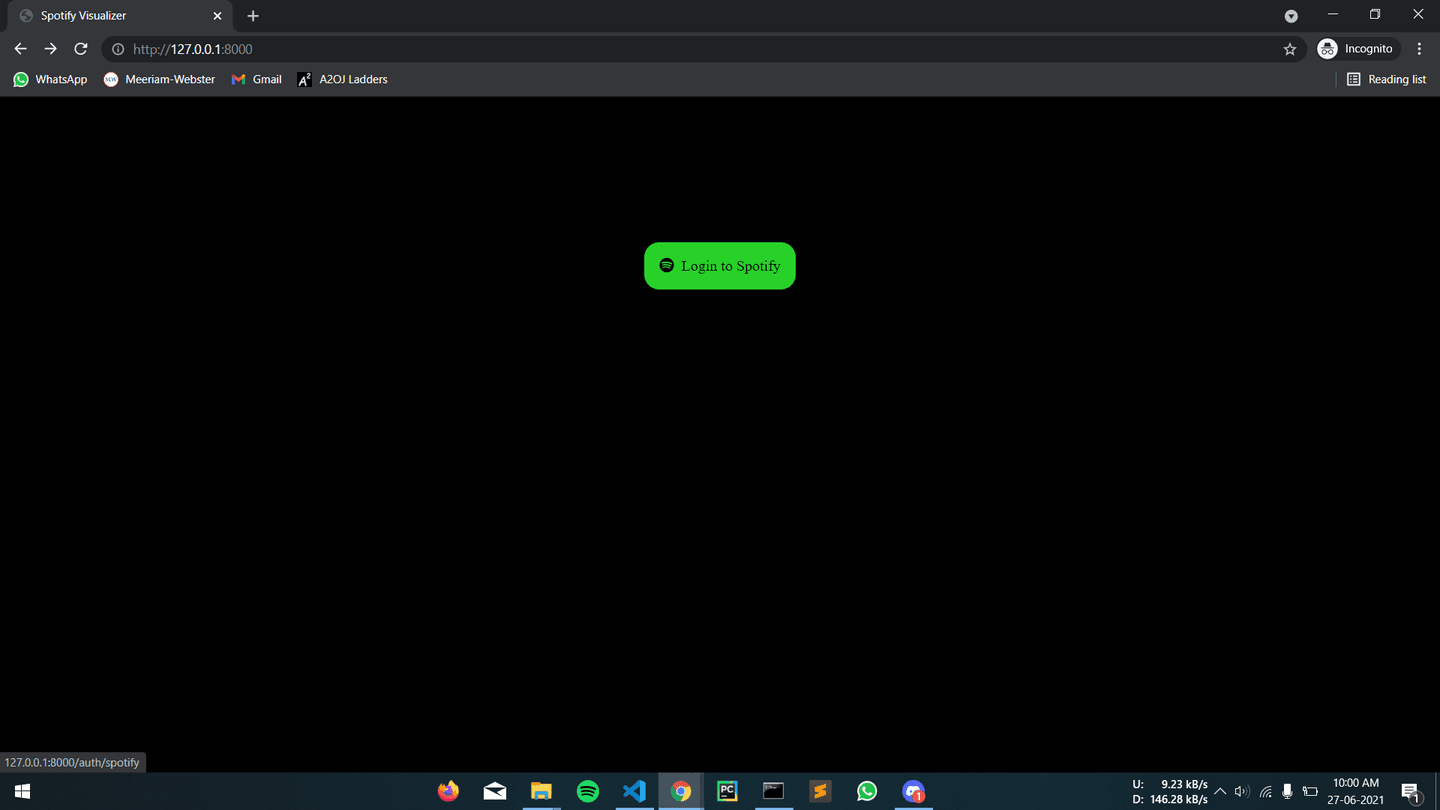Open the Merriam-Webster bookmark

(159, 79)
